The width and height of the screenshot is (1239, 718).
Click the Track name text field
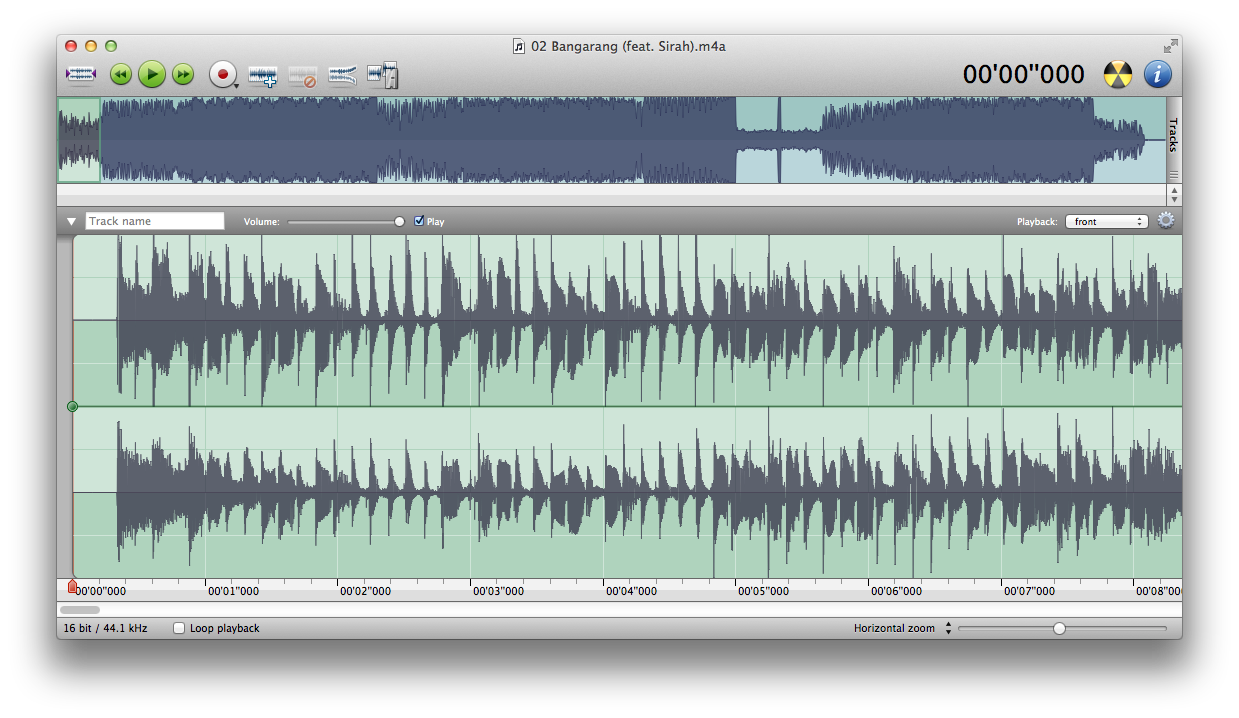pos(155,221)
